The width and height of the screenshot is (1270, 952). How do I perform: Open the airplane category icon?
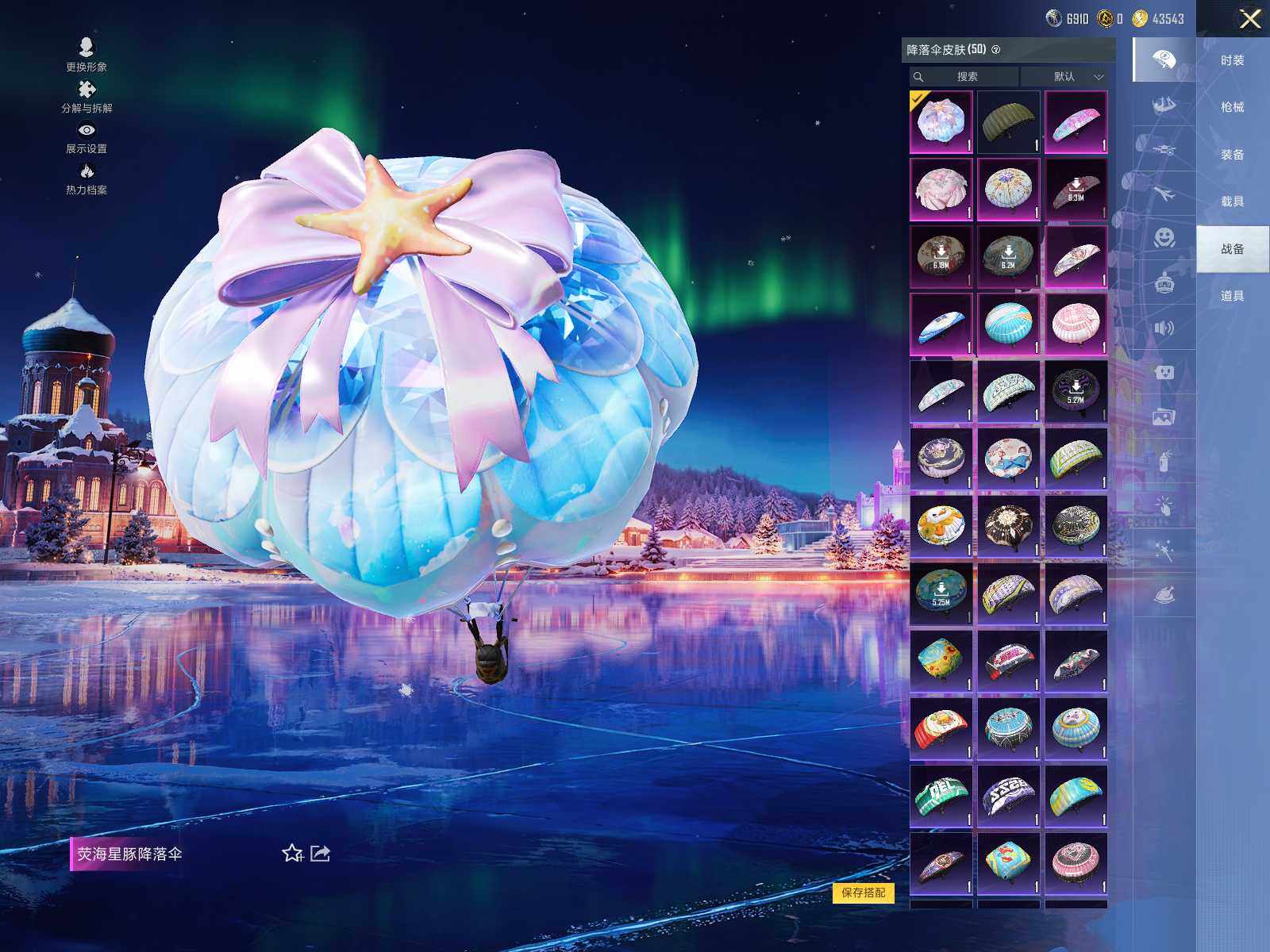(1164, 193)
